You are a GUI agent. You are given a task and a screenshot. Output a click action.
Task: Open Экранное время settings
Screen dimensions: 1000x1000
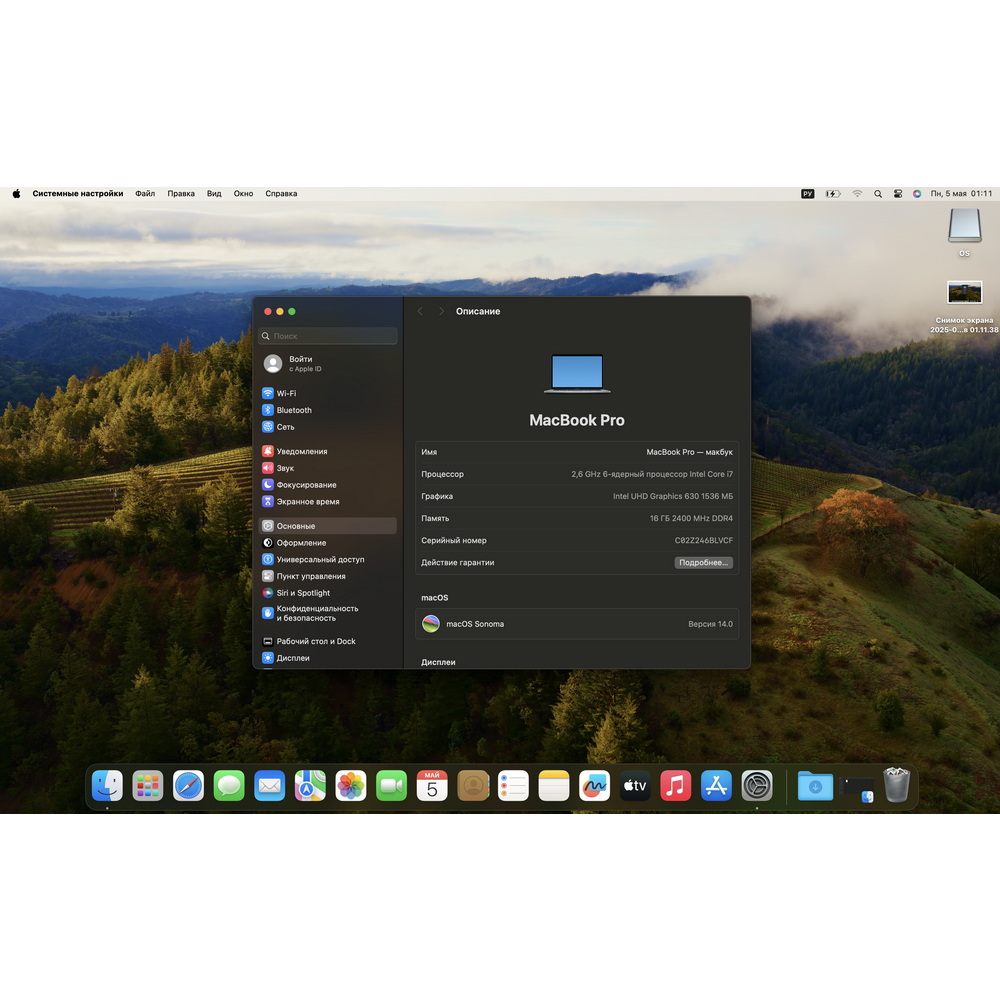[x=328, y=501]
